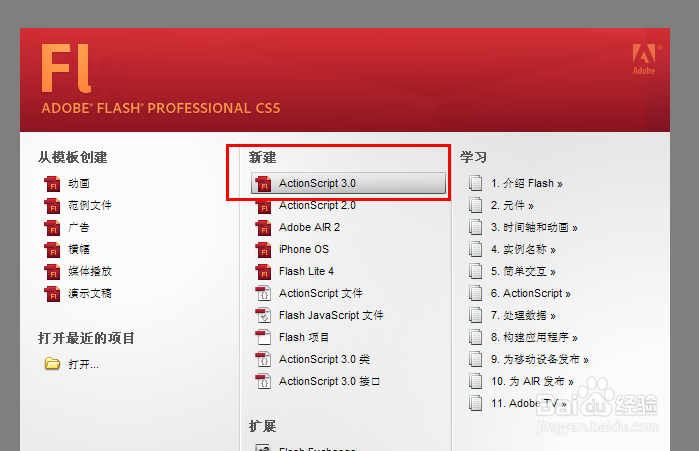Viewport: 699px width, 451px height.
Task: Create a new Adobe AIR 2 document
Action: (309, 227)
